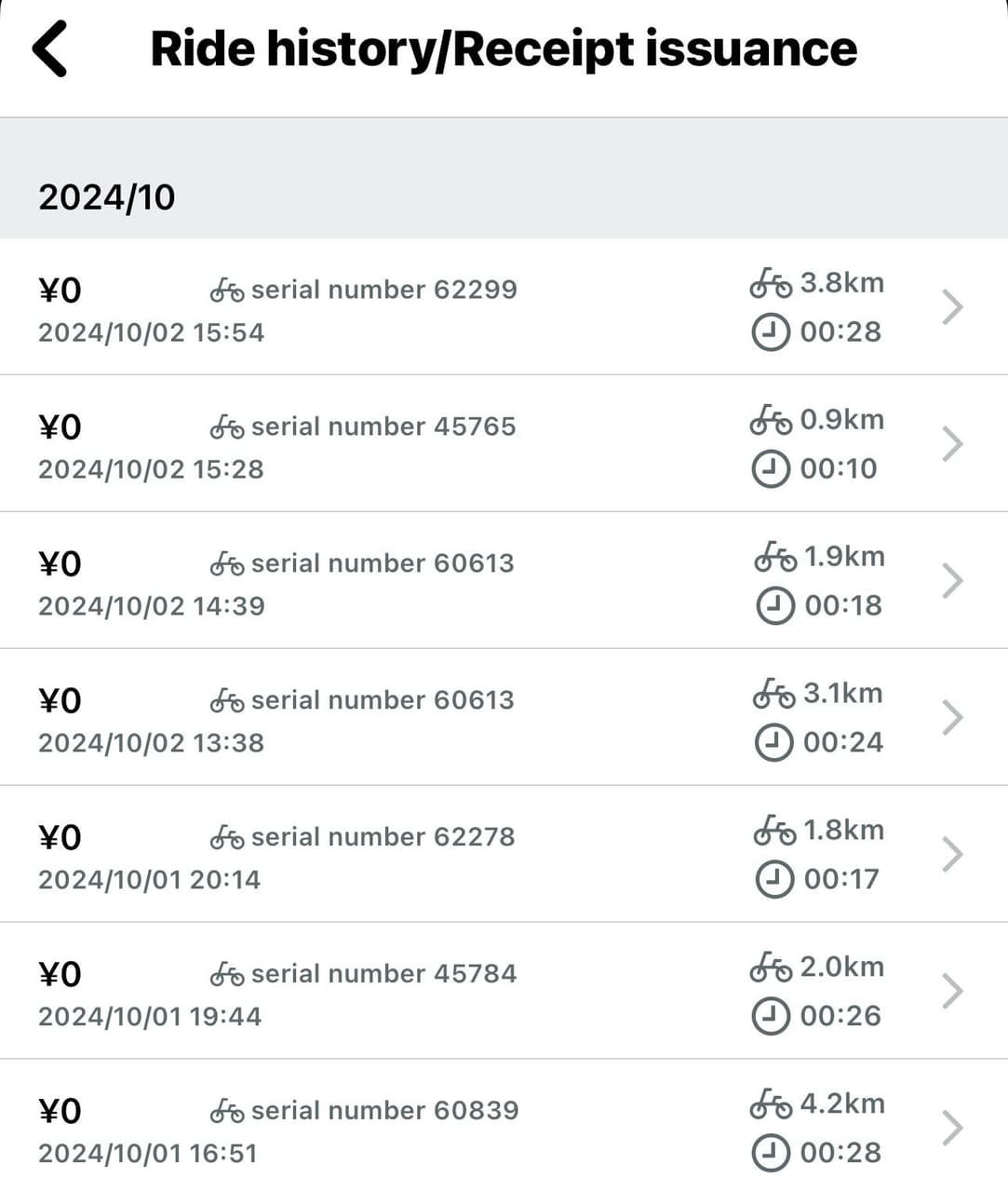Click bicycle icon beside serial number 45765
The height and width of the screenshot is (1191, 1008).
point(227,427)
